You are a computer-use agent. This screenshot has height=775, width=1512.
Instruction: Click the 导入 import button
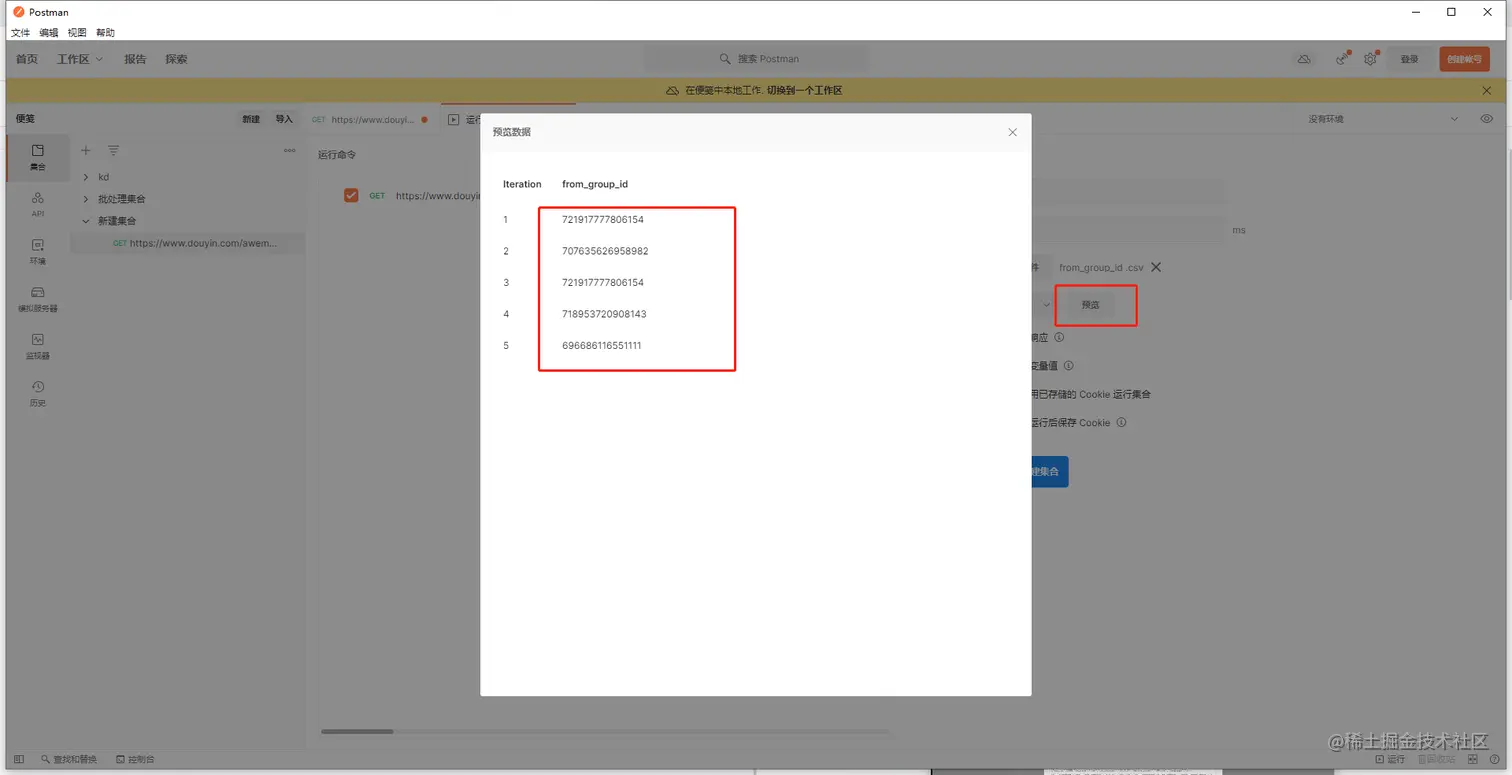pyautogui.click(x=284, y=119)
